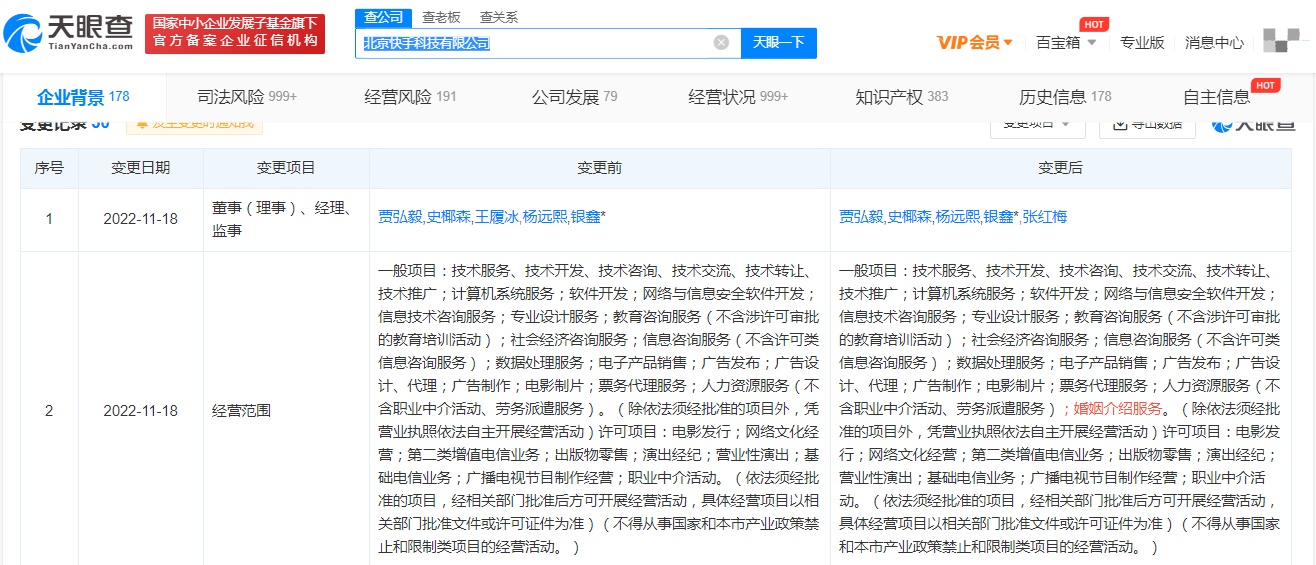Switch to the 司法风险 tab

(247, 97)
